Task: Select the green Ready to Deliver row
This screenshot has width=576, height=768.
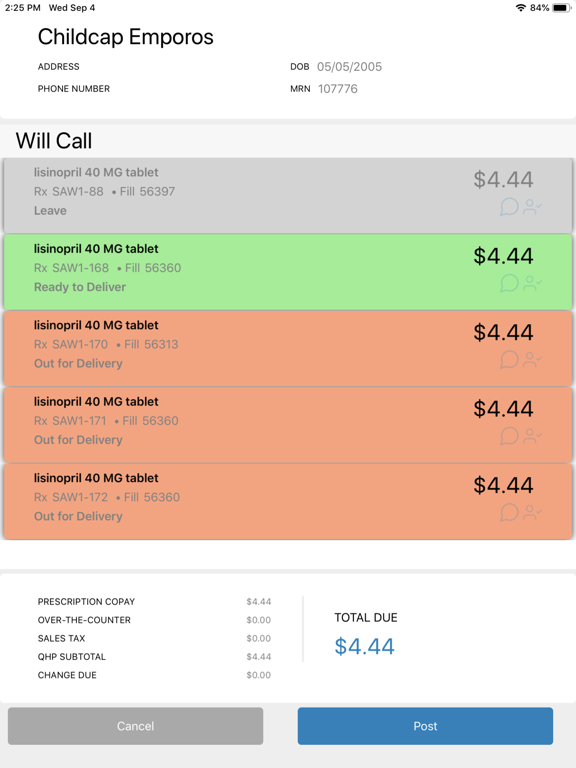Action: click(x=288, y=272)
